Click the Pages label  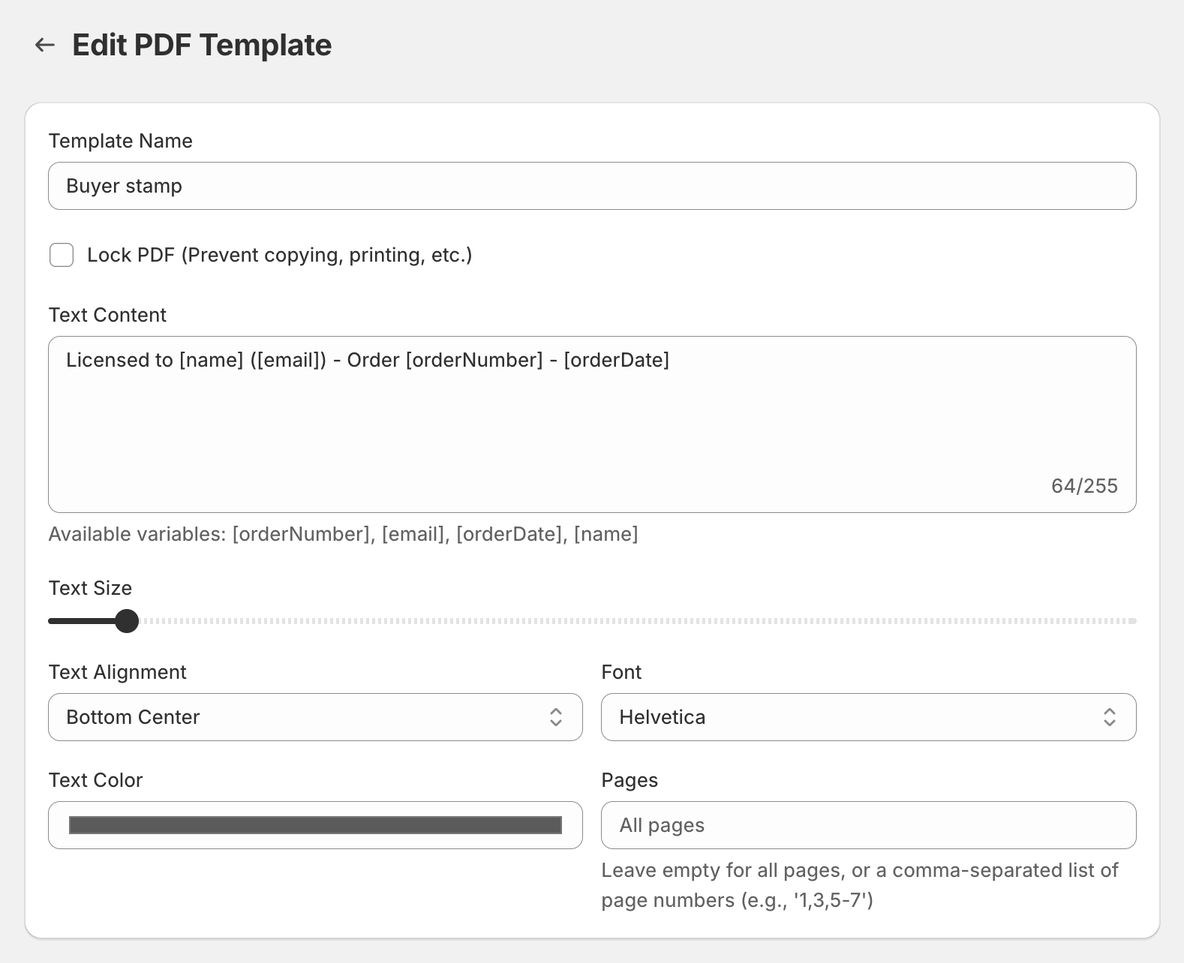[630, 780]
